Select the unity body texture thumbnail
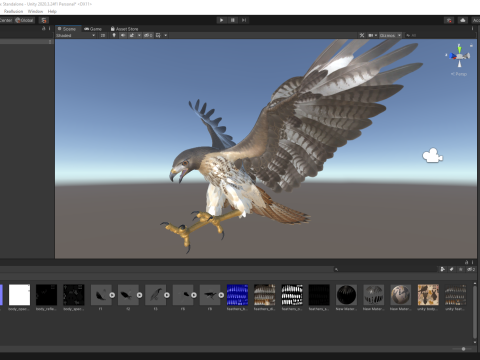The height and width of the screenshot is (360, 480). 428,295
